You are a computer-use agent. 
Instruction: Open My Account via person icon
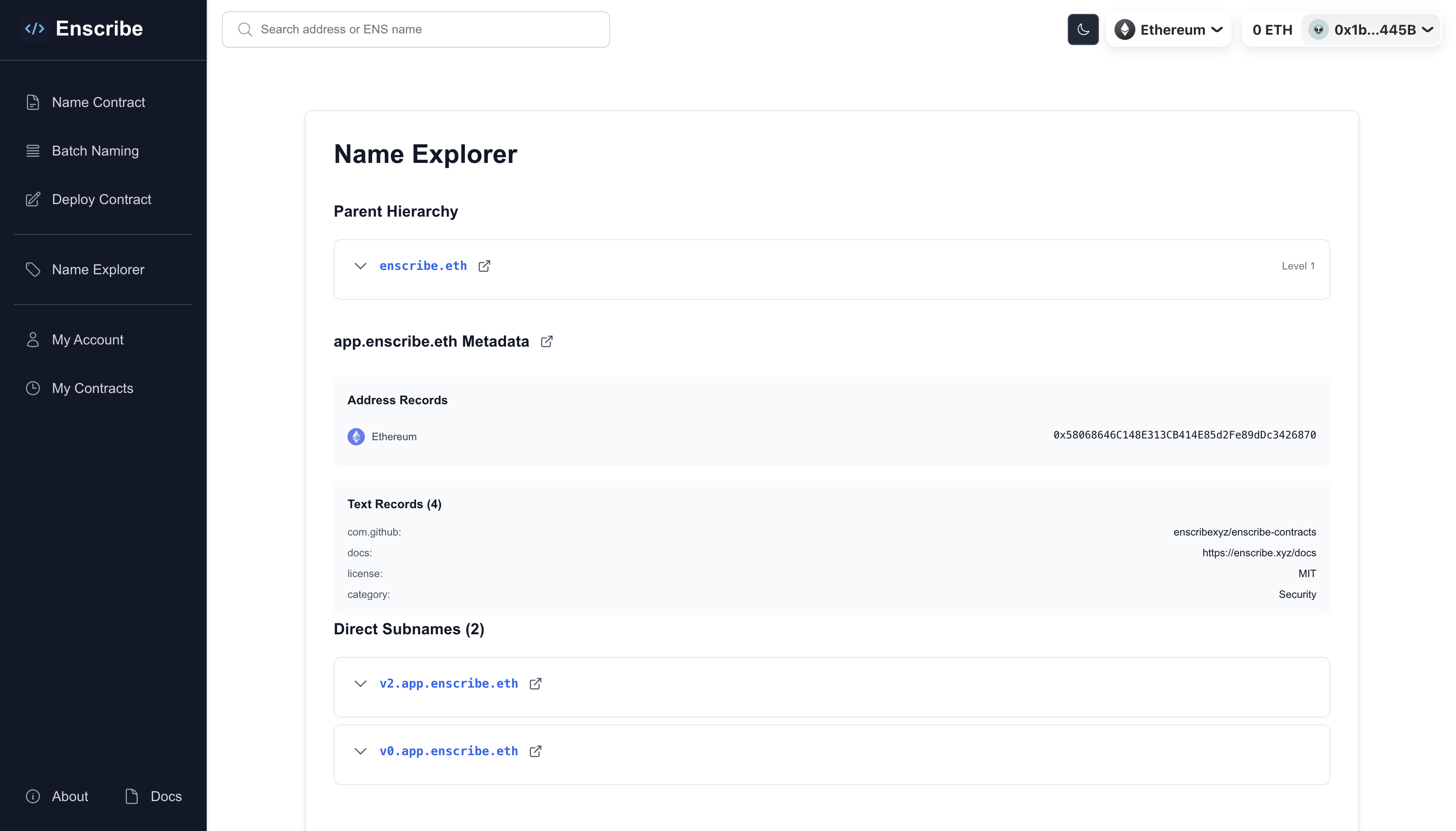[32, 340]
